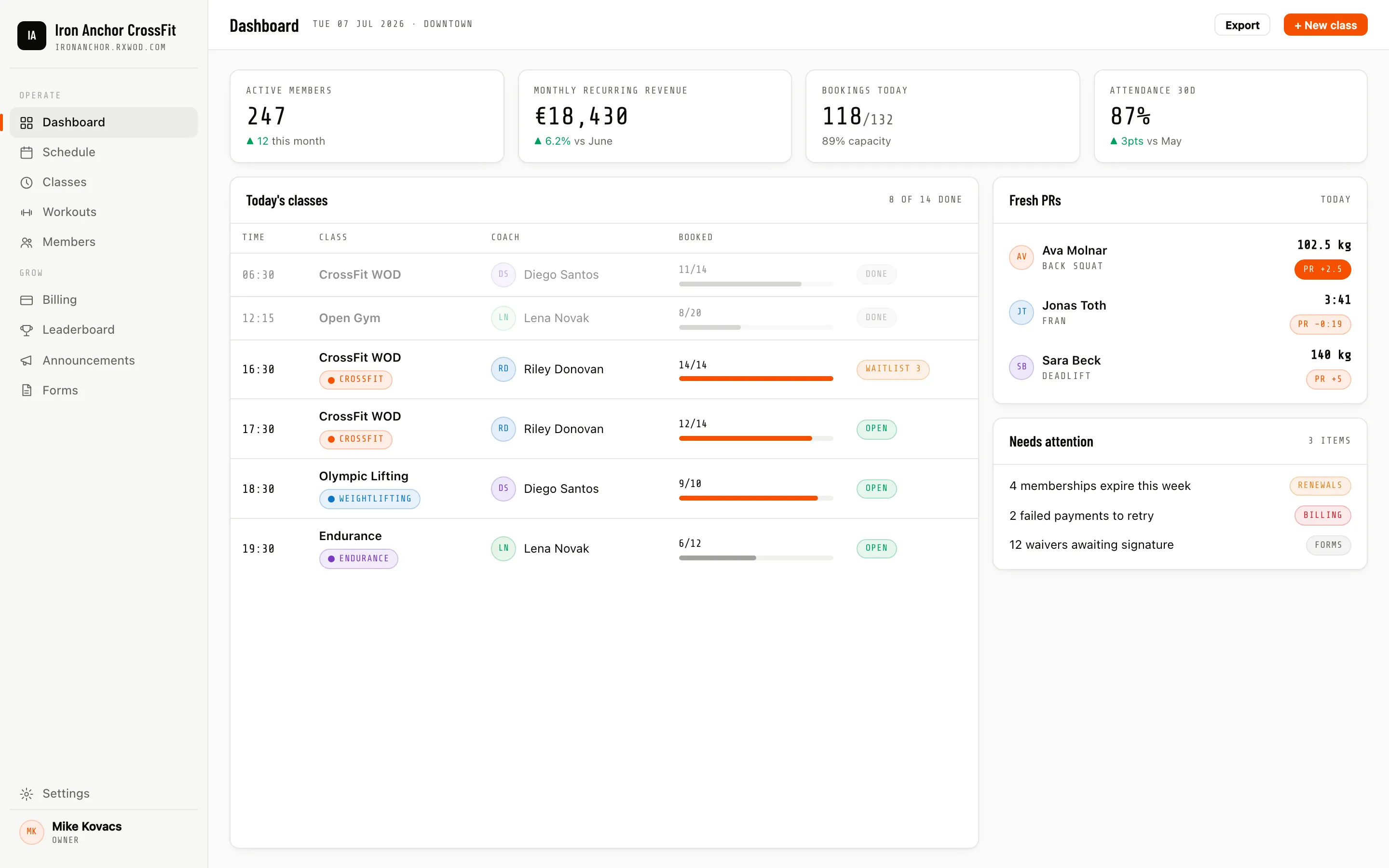The height and width of the screenshot is (868, 1389).
Task: Go to Classes in sidebar
Action: tap(104, 182)
